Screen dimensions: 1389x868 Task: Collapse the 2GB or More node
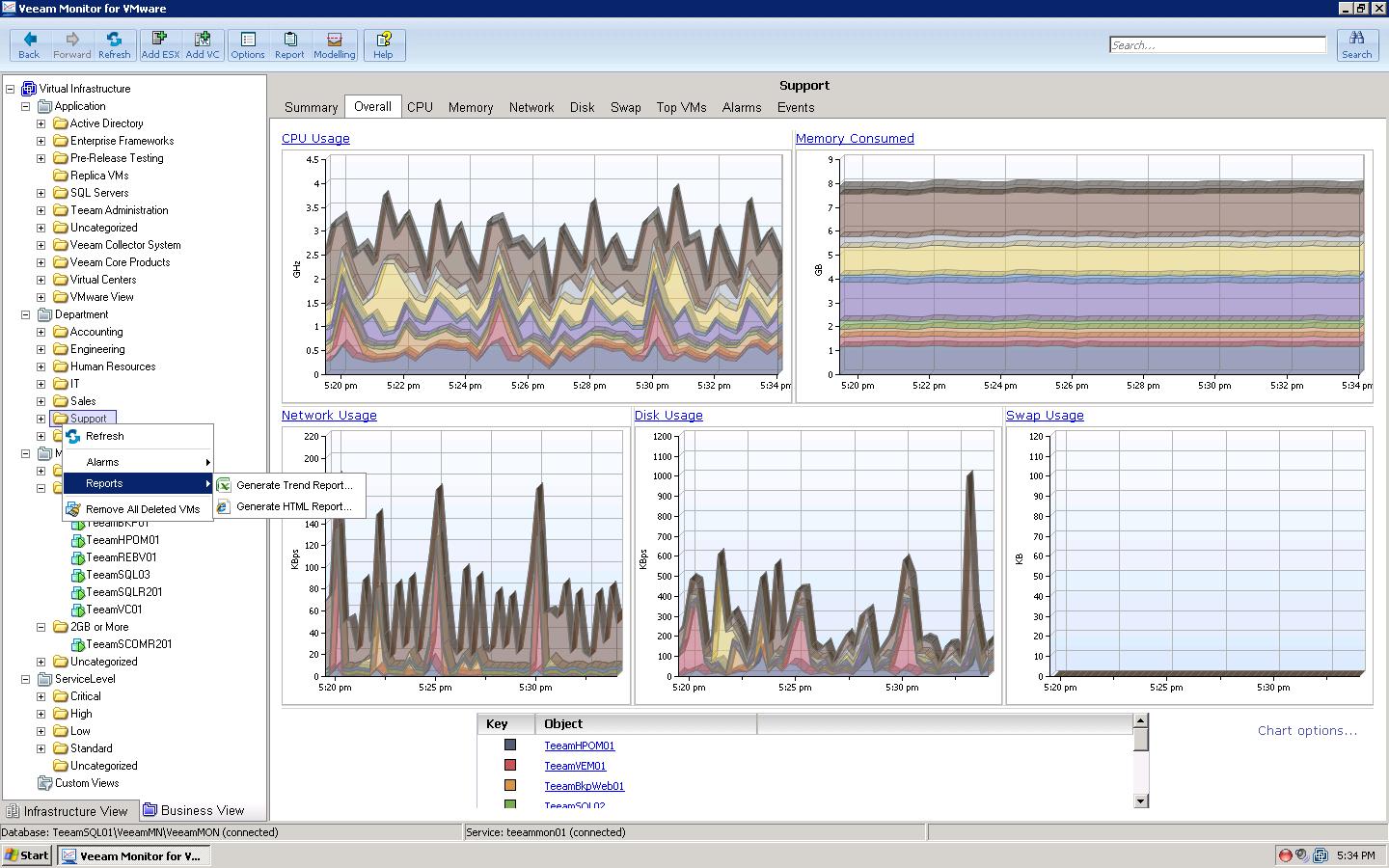tap(41, 627)
